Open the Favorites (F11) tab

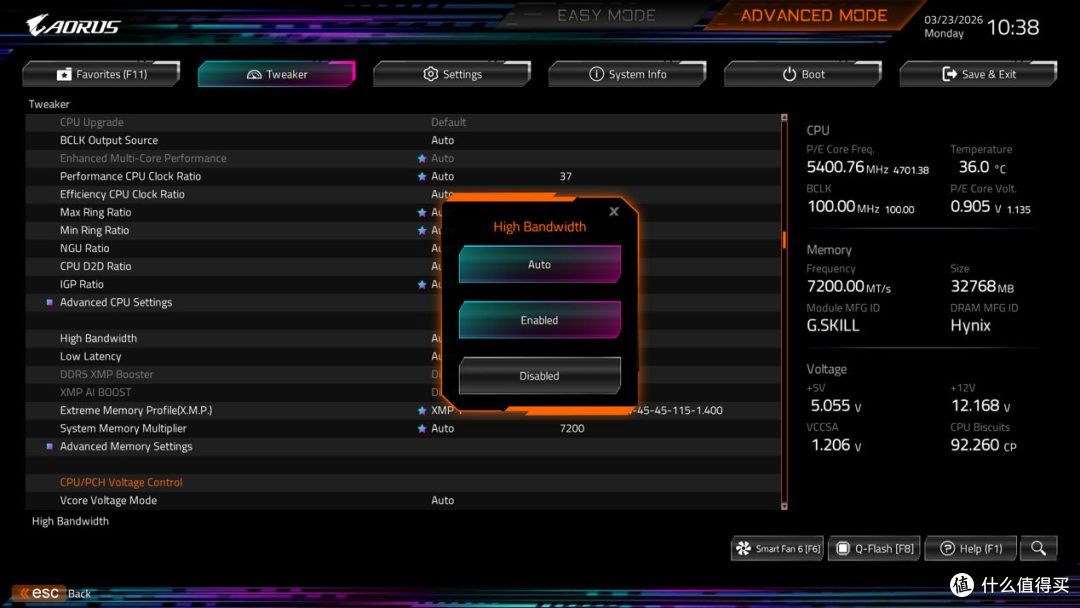(101, 74)
